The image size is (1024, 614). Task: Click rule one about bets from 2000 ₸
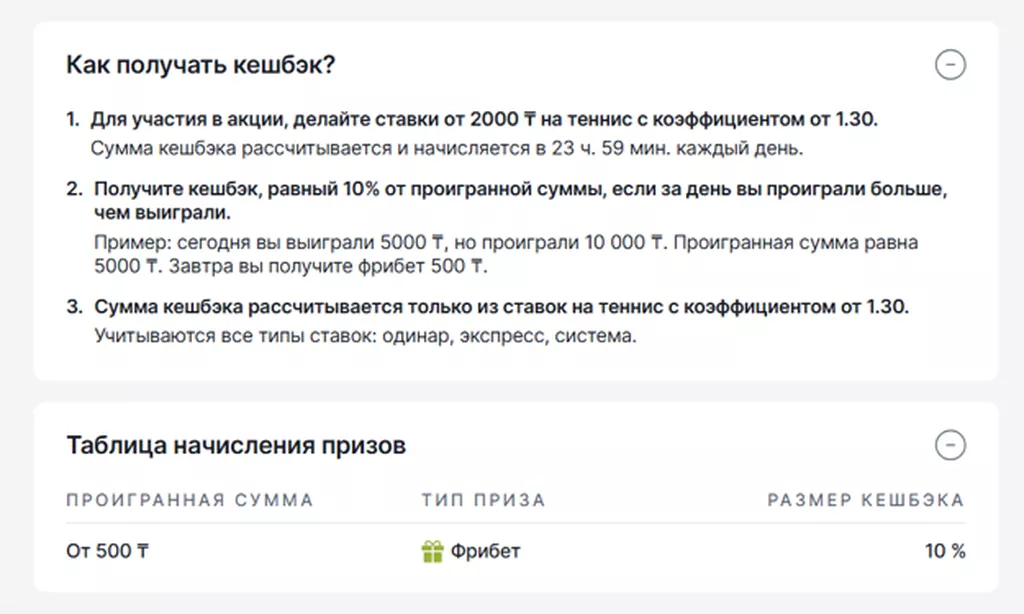pyautogui.click(x=484, y=120)
